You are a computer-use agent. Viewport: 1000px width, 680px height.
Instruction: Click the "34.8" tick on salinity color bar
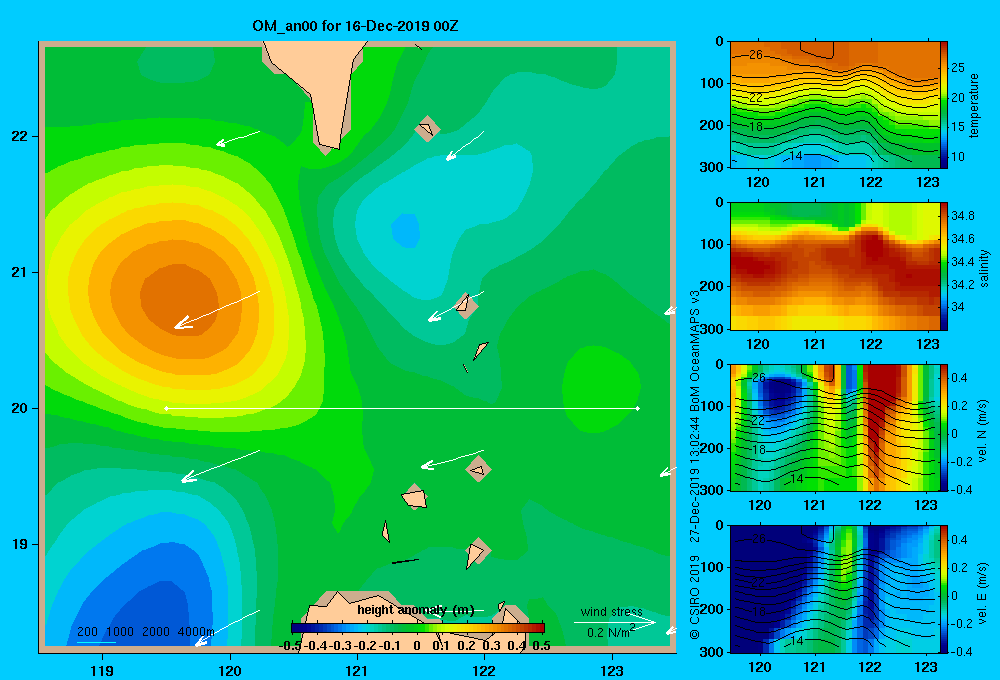point(962,216)
